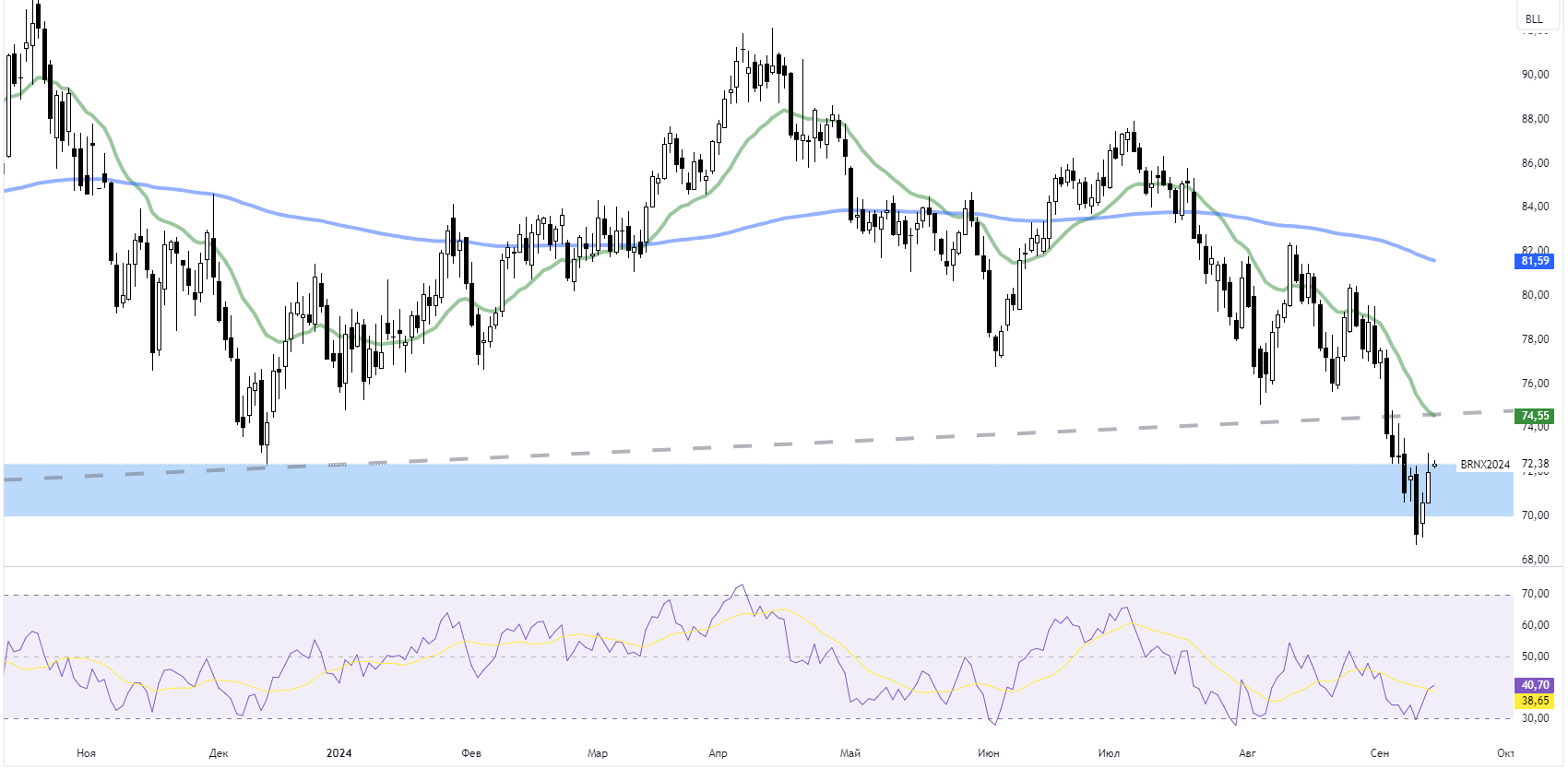Click the 70,00 label on the RSI scale
1568x769 pixels.
point(1535,594)
